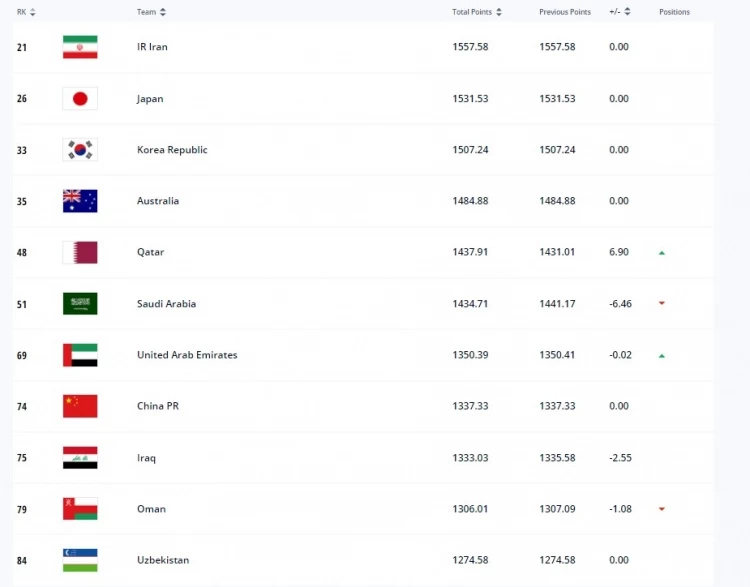The image size is (750, 587).
Task: Open the Uzbekistan team link
Action: (x=163, y=560)
